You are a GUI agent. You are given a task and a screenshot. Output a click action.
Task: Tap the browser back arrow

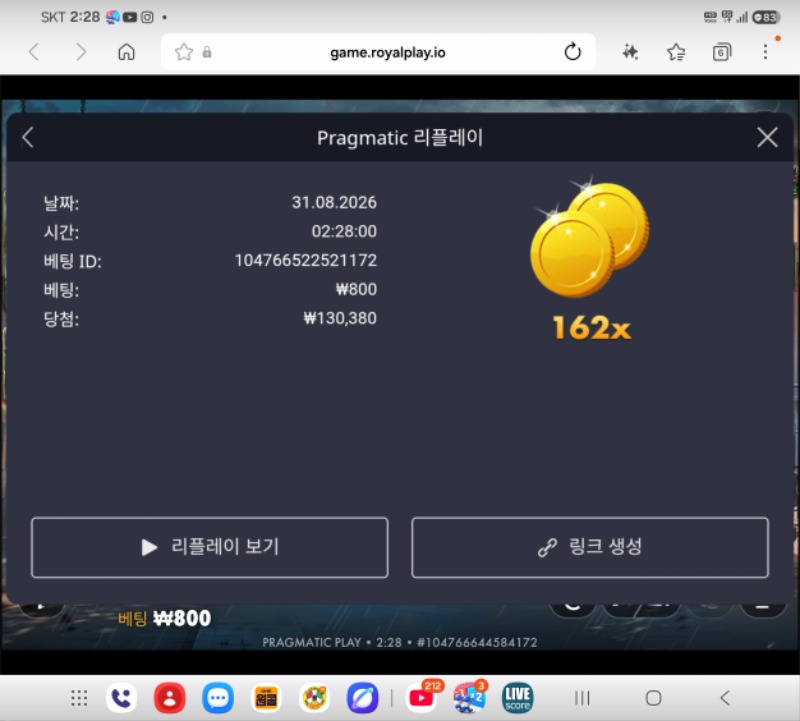point(34,52)
